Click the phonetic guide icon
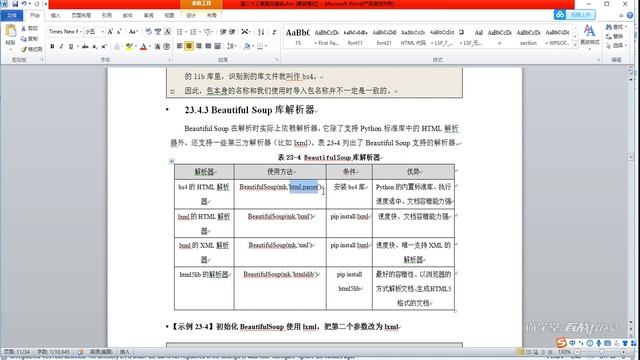Viewport: 640px width, 360px height. [x=158, y=31]
